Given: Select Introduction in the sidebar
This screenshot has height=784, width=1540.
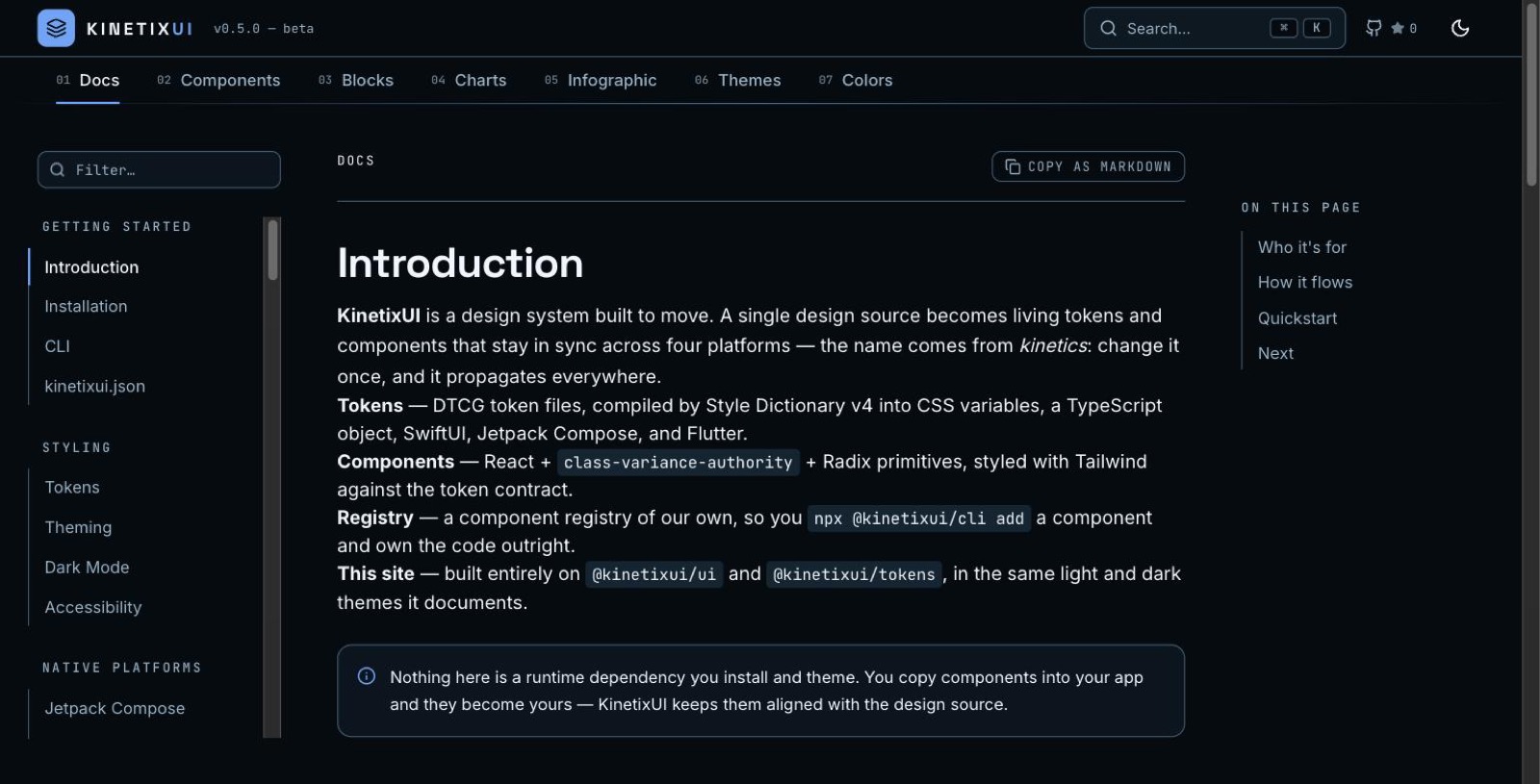Looking at the screenshot, I should pyautogui.click(x=91, y=266).
